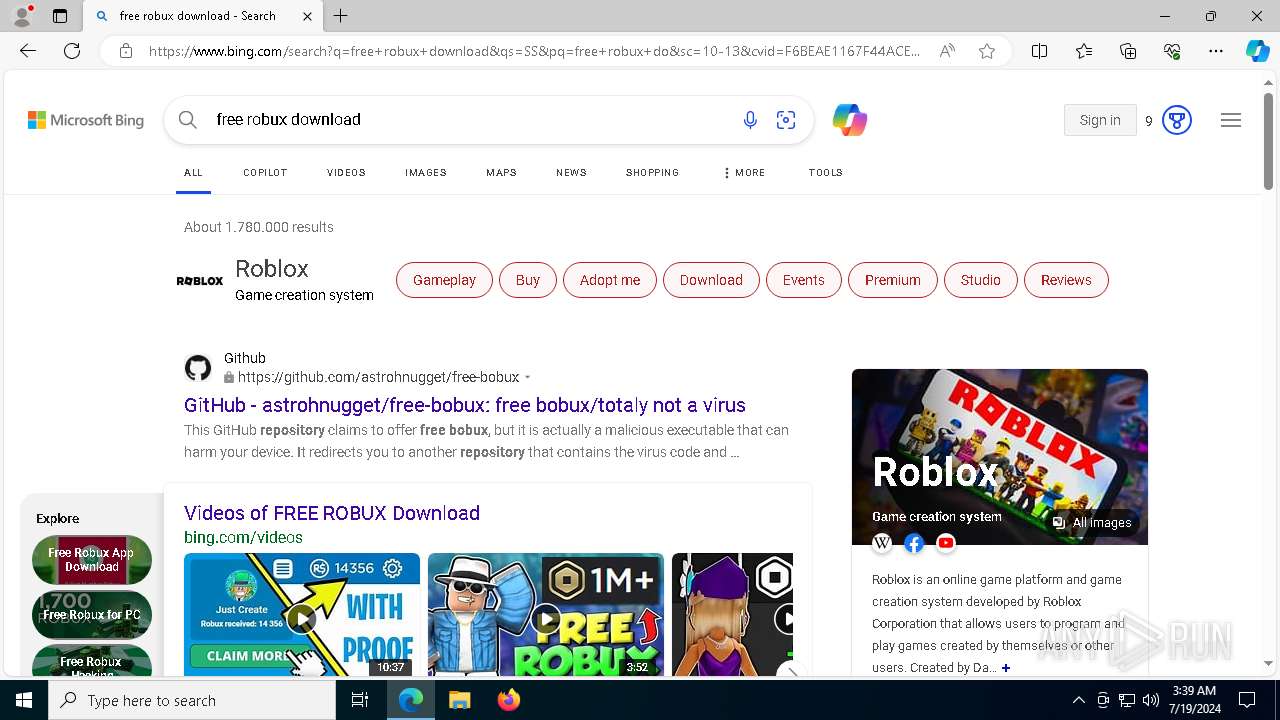
Task: Click the Buy chip
Action: 528,280
